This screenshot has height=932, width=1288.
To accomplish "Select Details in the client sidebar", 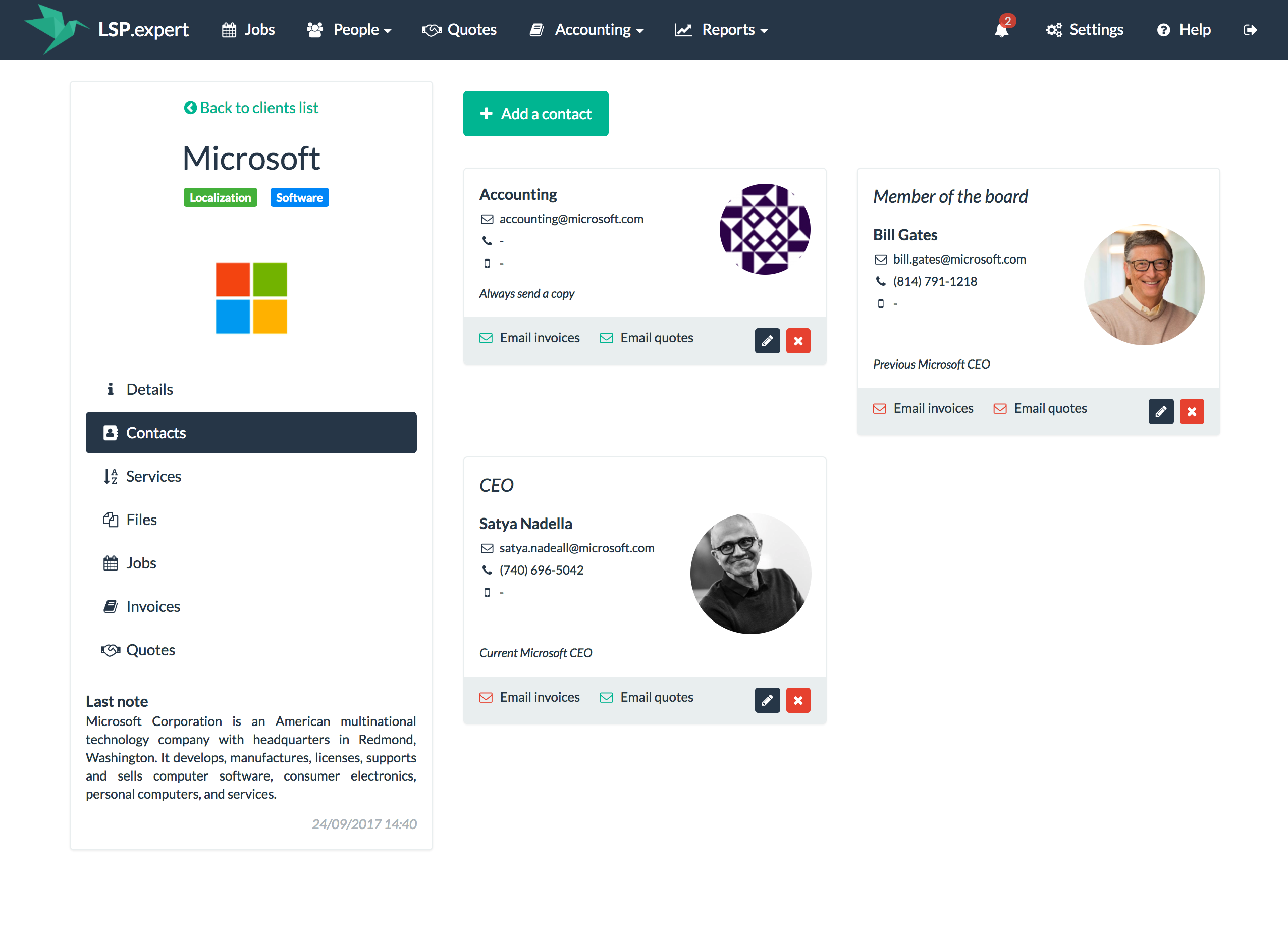I will click(x=251, y=390).
